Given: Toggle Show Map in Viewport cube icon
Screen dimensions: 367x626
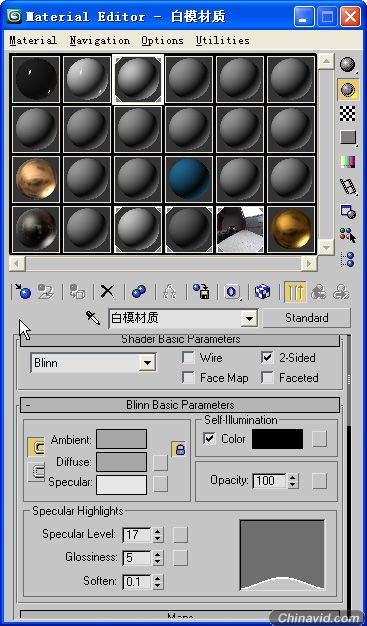Looking at the screenshot, I should 262,291.
